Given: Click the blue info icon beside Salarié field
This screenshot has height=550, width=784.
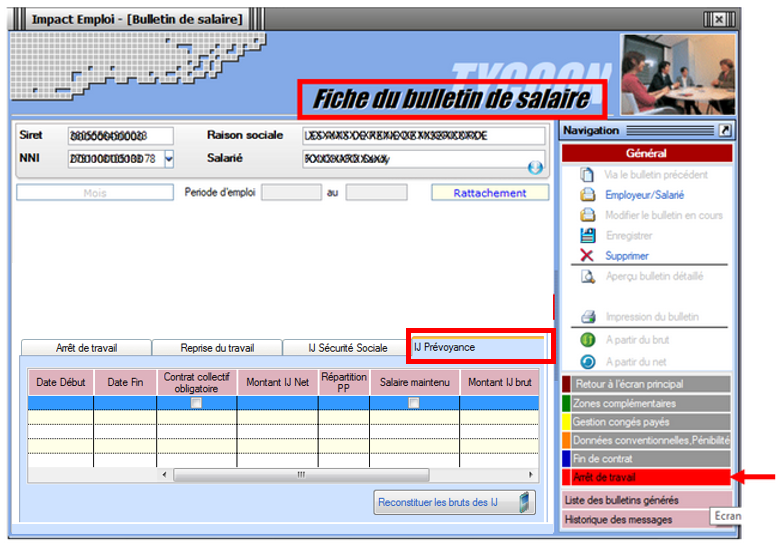Looking at the screenshot, I should [535, 167].
